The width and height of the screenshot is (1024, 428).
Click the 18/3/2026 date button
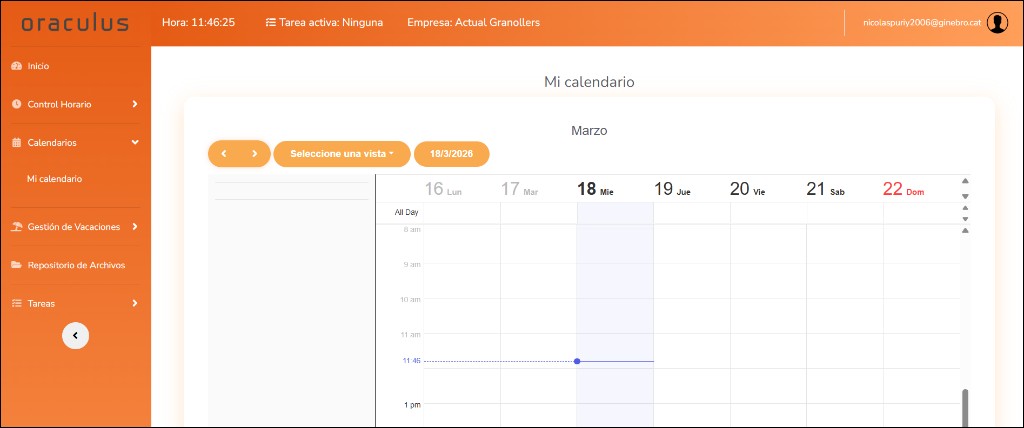[x=451, y=154]
